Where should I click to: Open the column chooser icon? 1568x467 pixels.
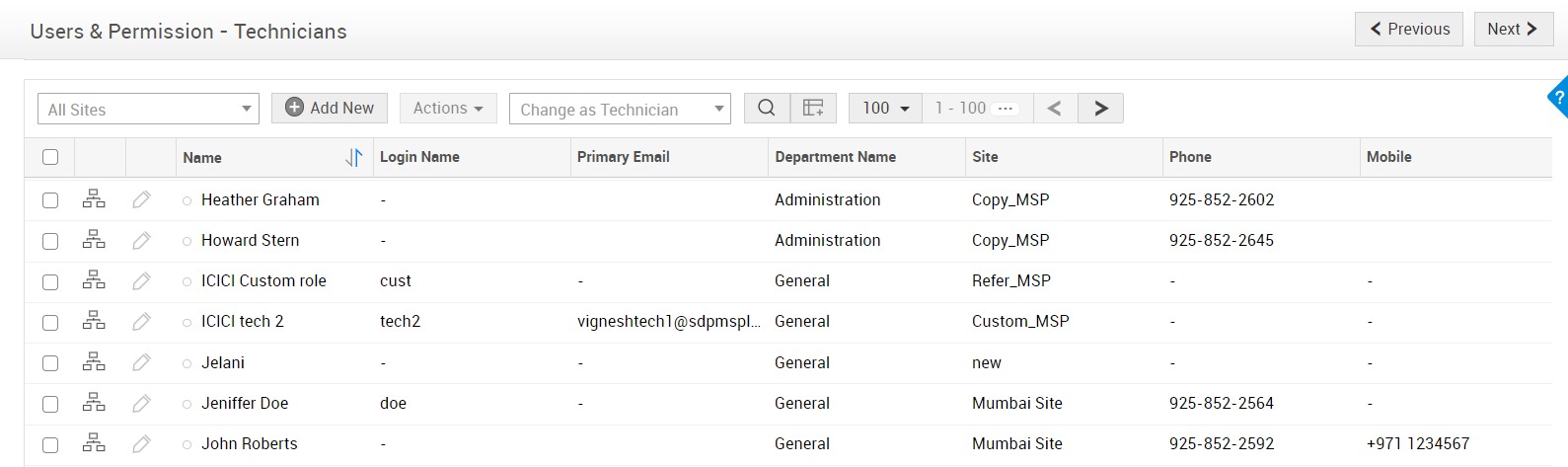(x=813, y=108)
